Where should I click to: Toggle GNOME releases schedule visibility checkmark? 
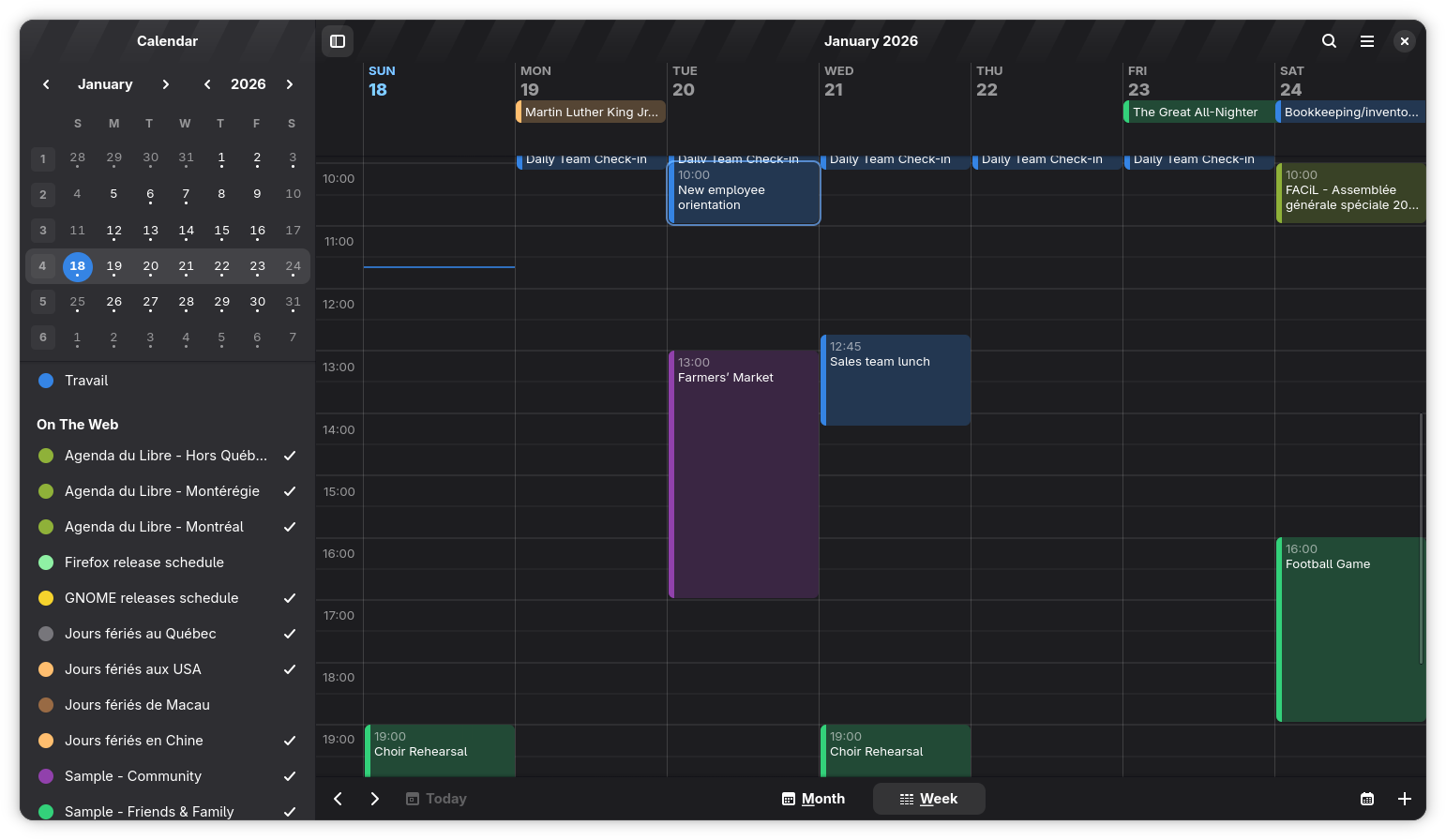click(290, 598)
